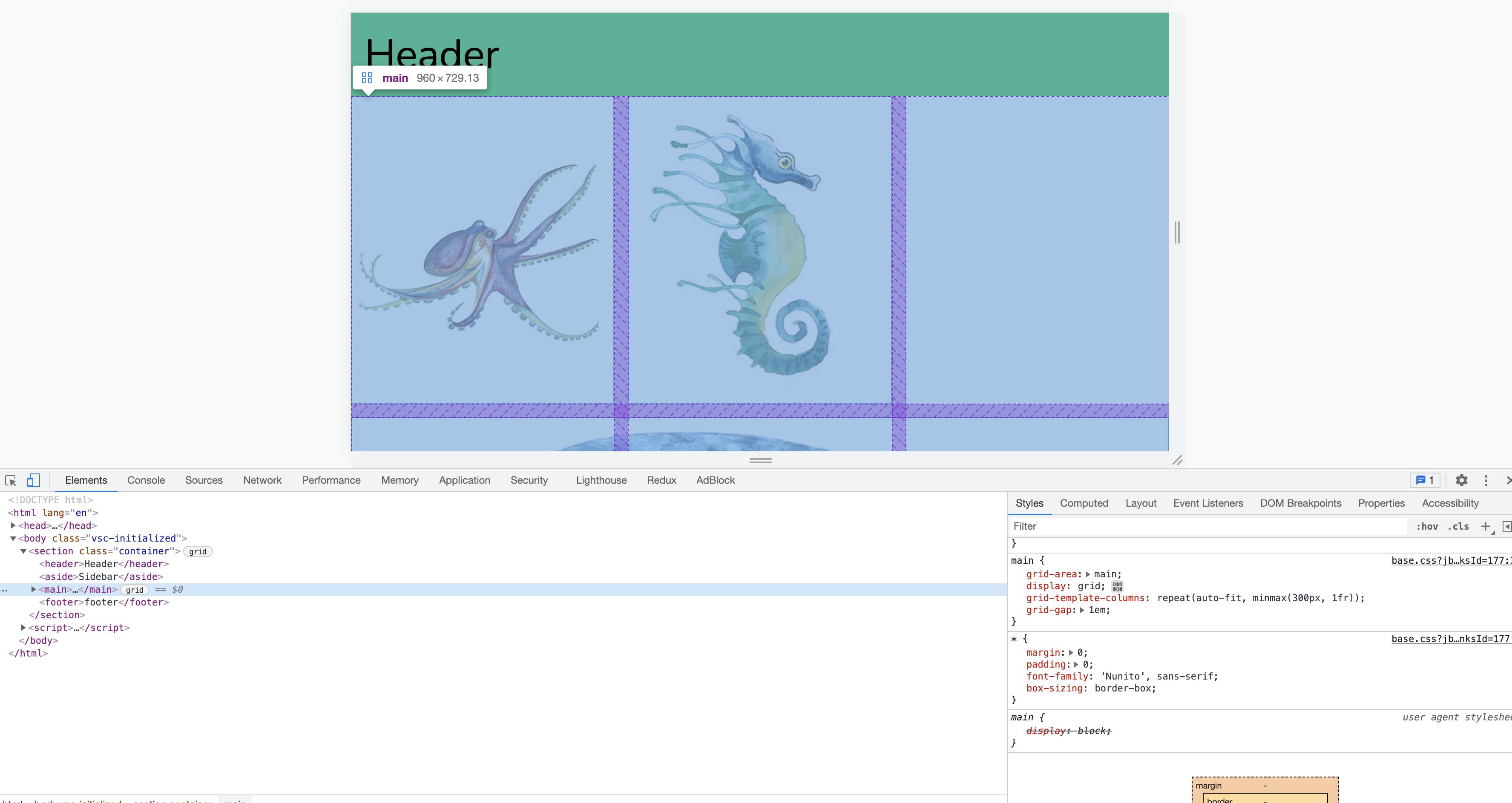Activate the inspect element picker icon

[11, 480]
